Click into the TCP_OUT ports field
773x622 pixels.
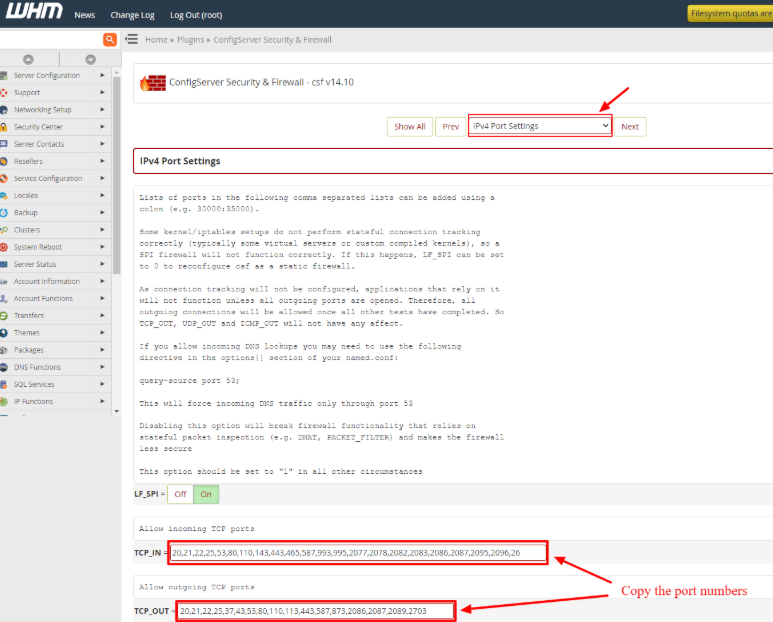316,611
